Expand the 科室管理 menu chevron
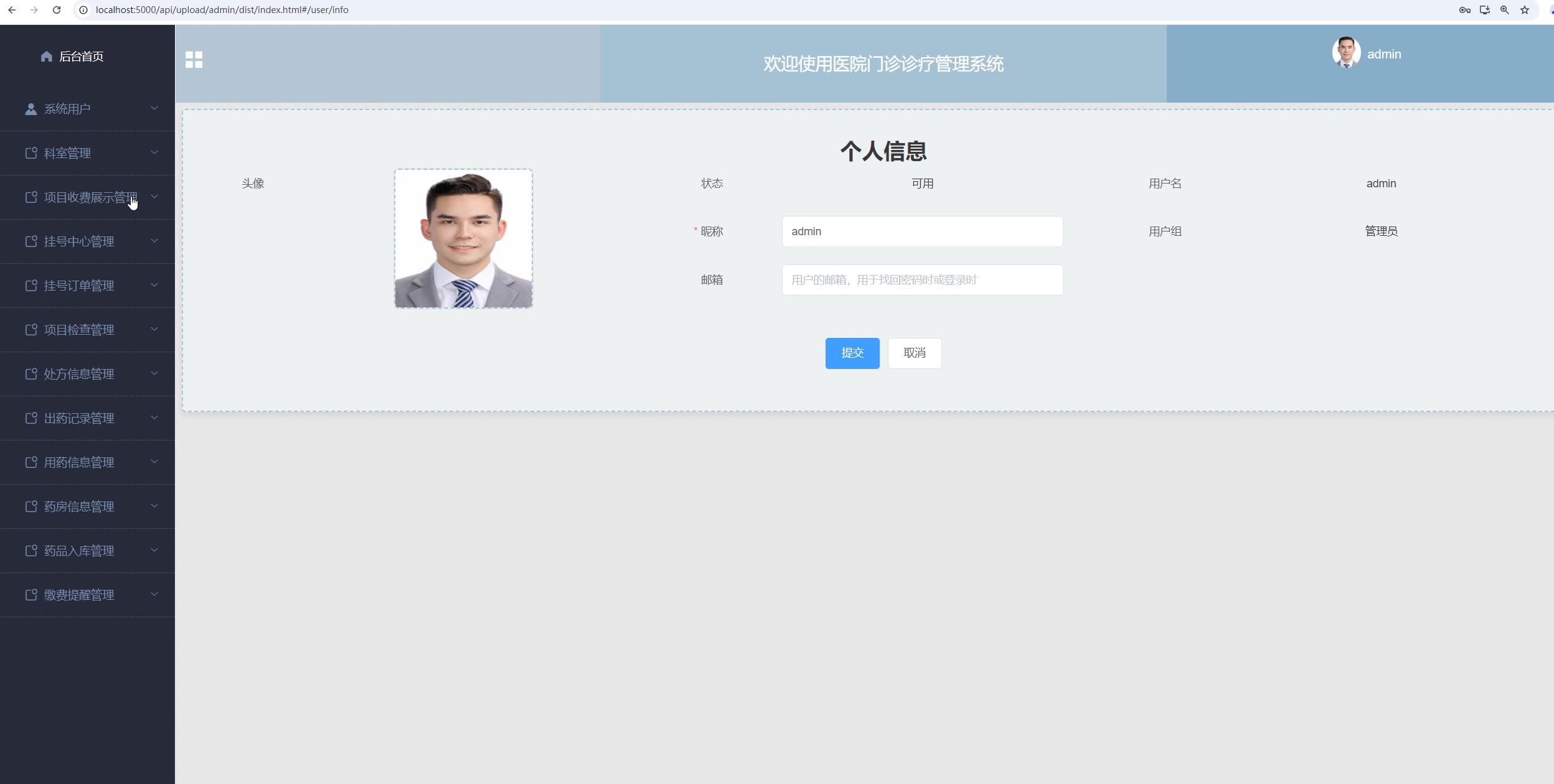1554x784 pixels. (x=154, y=152)
